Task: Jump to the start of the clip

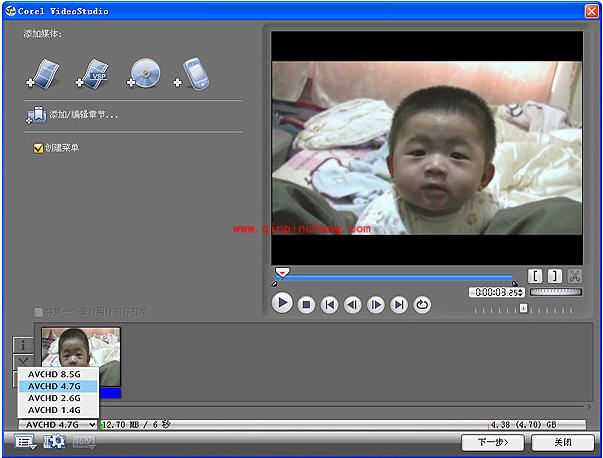Action: tap(330, 304)
